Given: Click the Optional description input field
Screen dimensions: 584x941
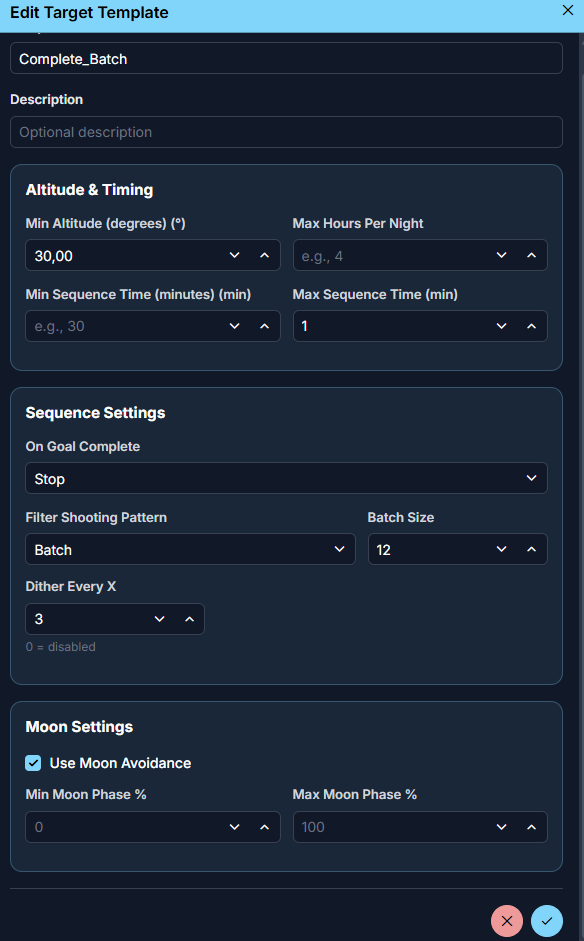Looking at the screenshot, I should pyautogui.click(x=286, y=131).
